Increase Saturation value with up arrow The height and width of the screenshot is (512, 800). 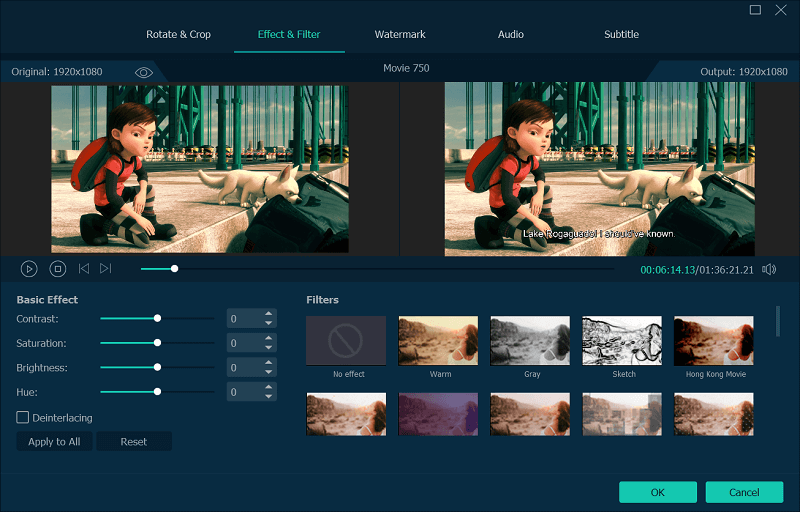(x=268, y=338)
